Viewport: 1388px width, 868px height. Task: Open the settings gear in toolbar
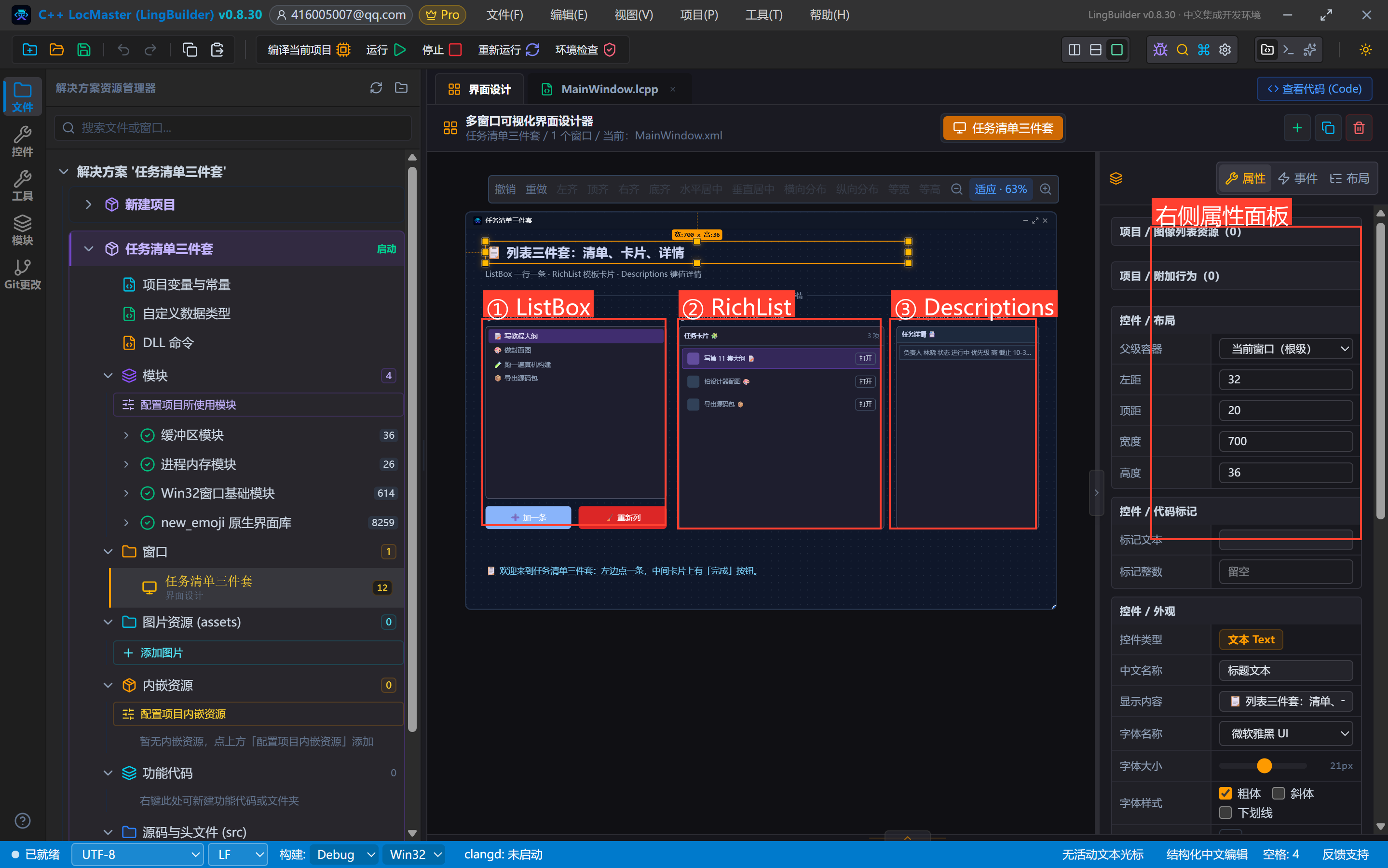point(1225,50)
